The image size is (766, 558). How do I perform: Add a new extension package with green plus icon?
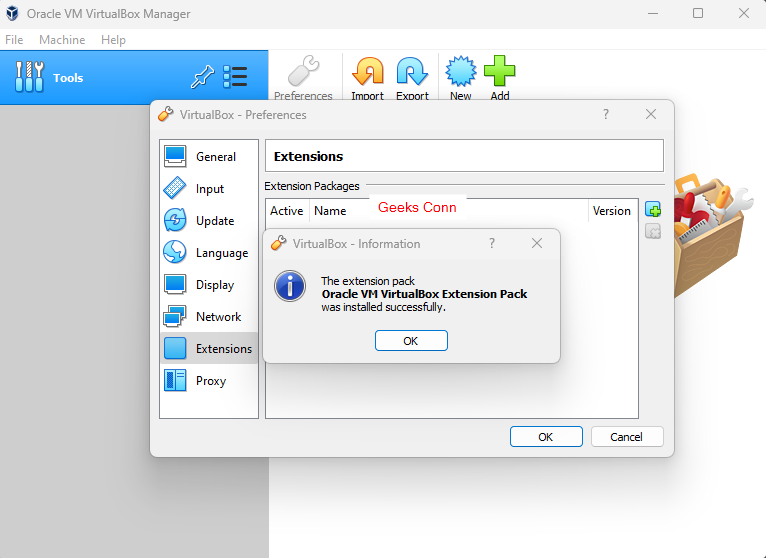(653, 209)
